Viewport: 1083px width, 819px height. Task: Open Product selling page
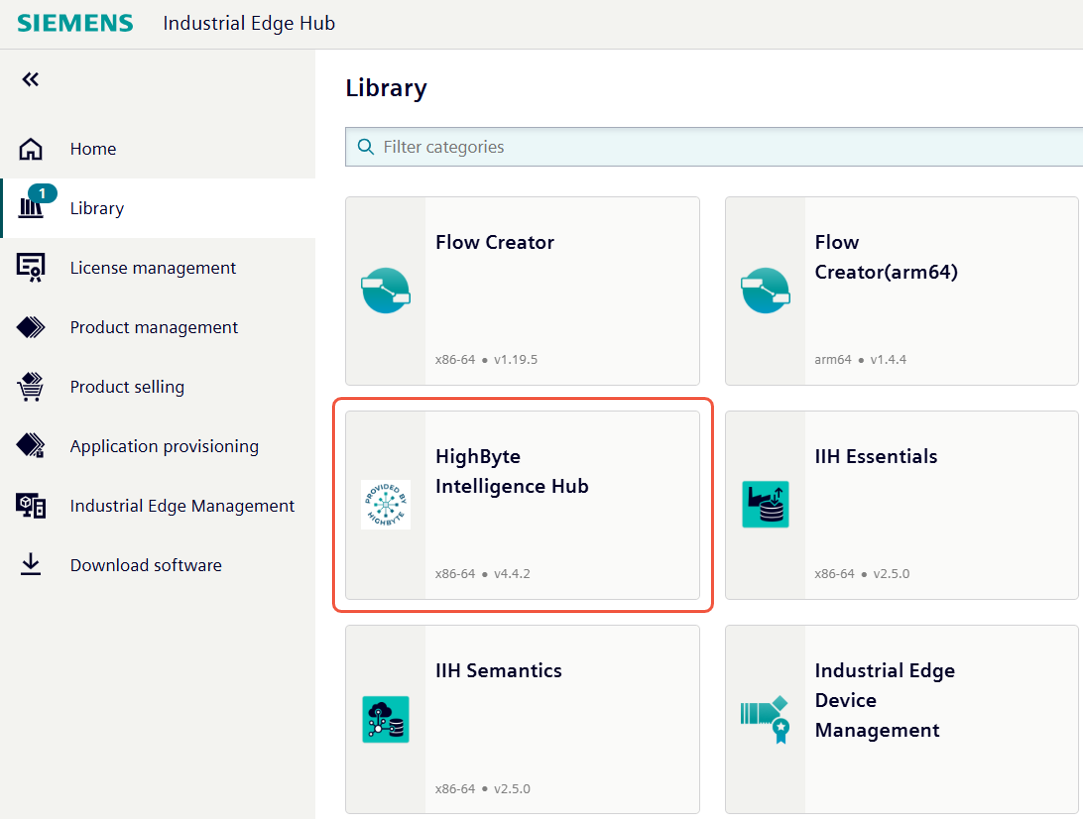(x=157, y=387)
